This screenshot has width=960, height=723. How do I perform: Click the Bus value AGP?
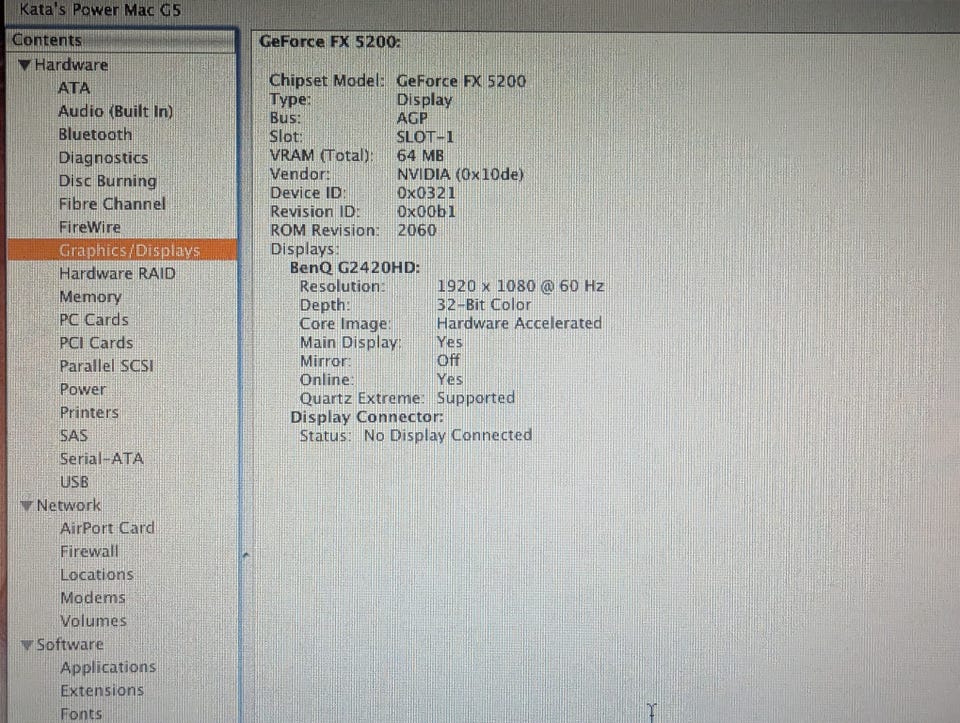point(412,118)
